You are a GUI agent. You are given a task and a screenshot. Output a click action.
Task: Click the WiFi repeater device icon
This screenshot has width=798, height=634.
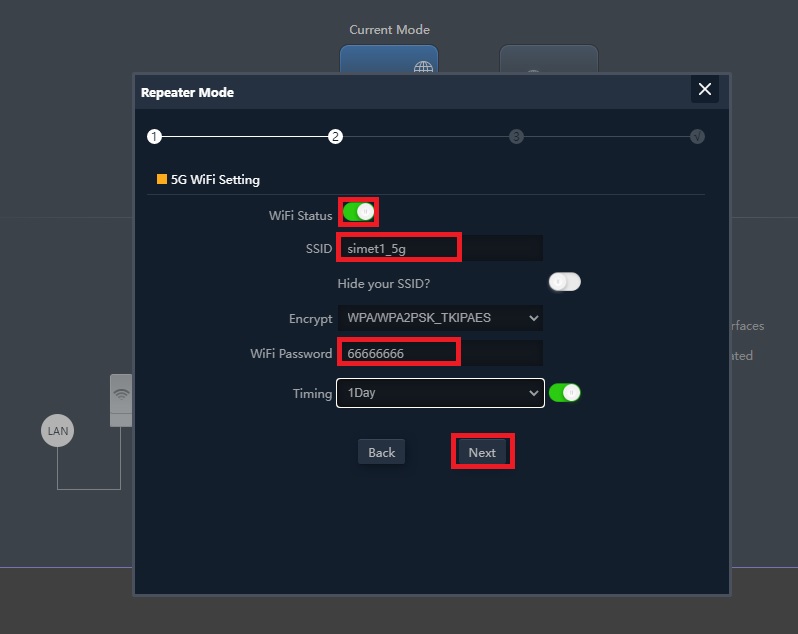[x=121, y=399]
